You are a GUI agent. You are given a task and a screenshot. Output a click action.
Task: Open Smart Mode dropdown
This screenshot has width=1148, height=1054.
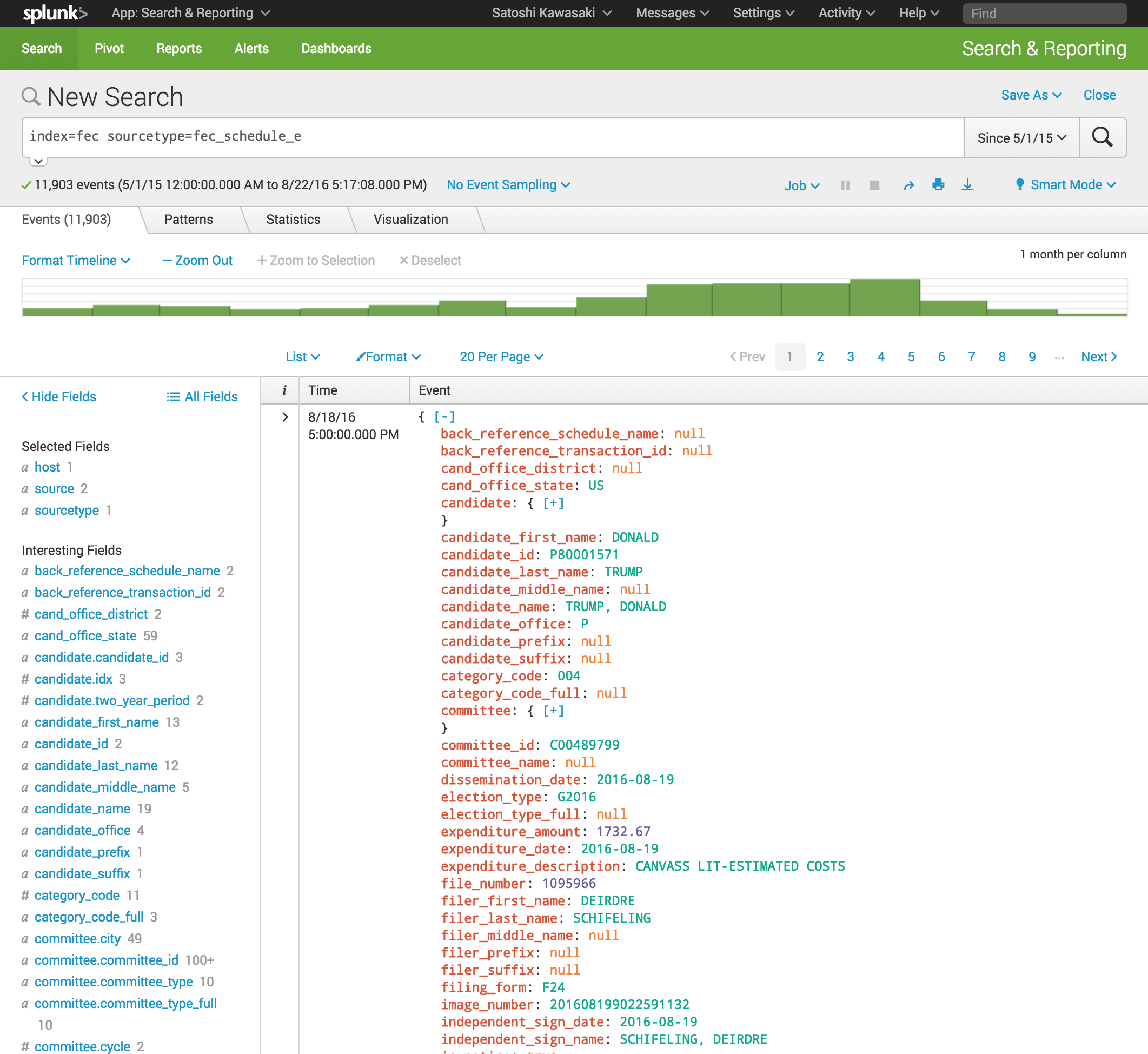click(1065, 185)
